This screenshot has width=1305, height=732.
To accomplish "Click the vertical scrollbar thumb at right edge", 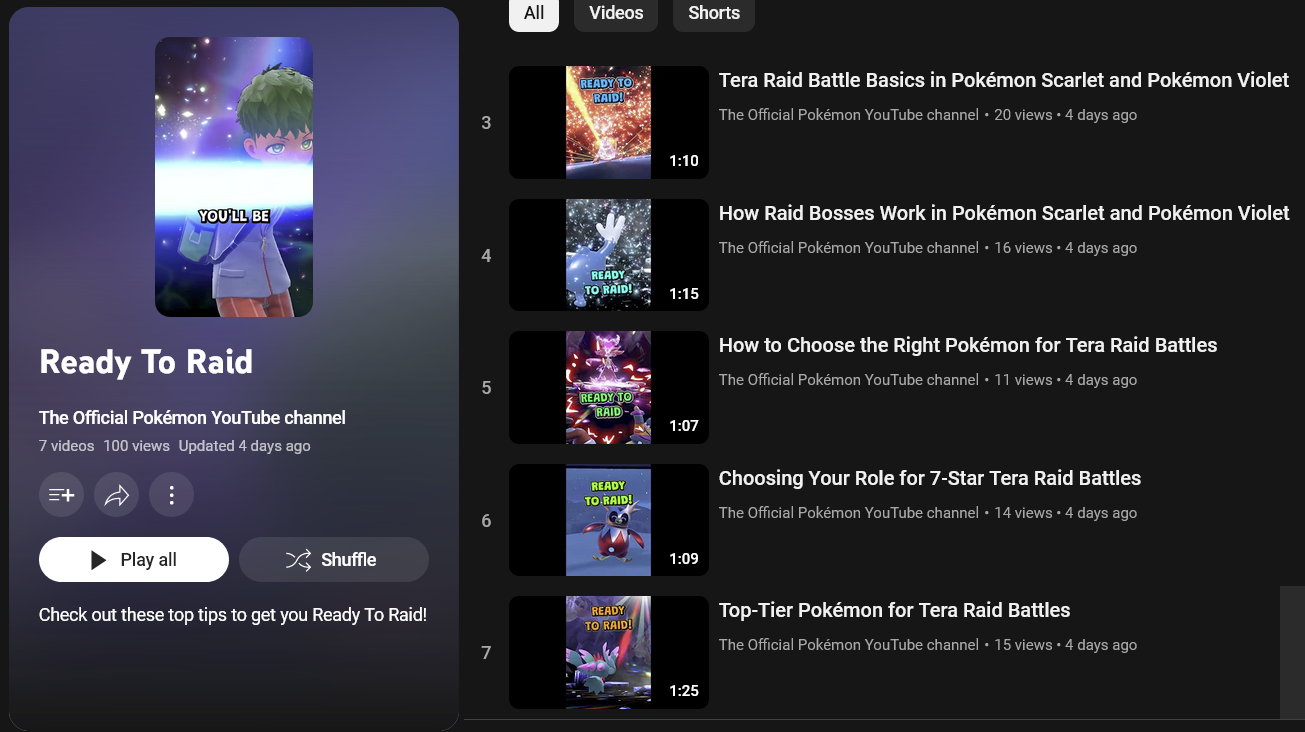I will point(1292,652).
